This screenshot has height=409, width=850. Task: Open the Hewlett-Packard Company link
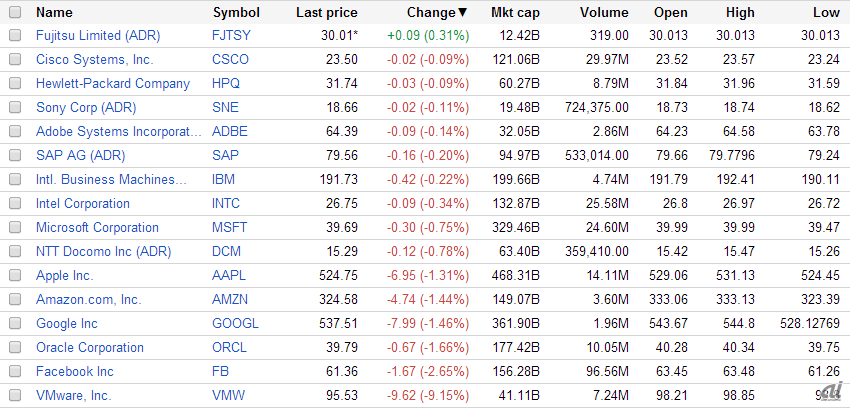tap(112, 83)
